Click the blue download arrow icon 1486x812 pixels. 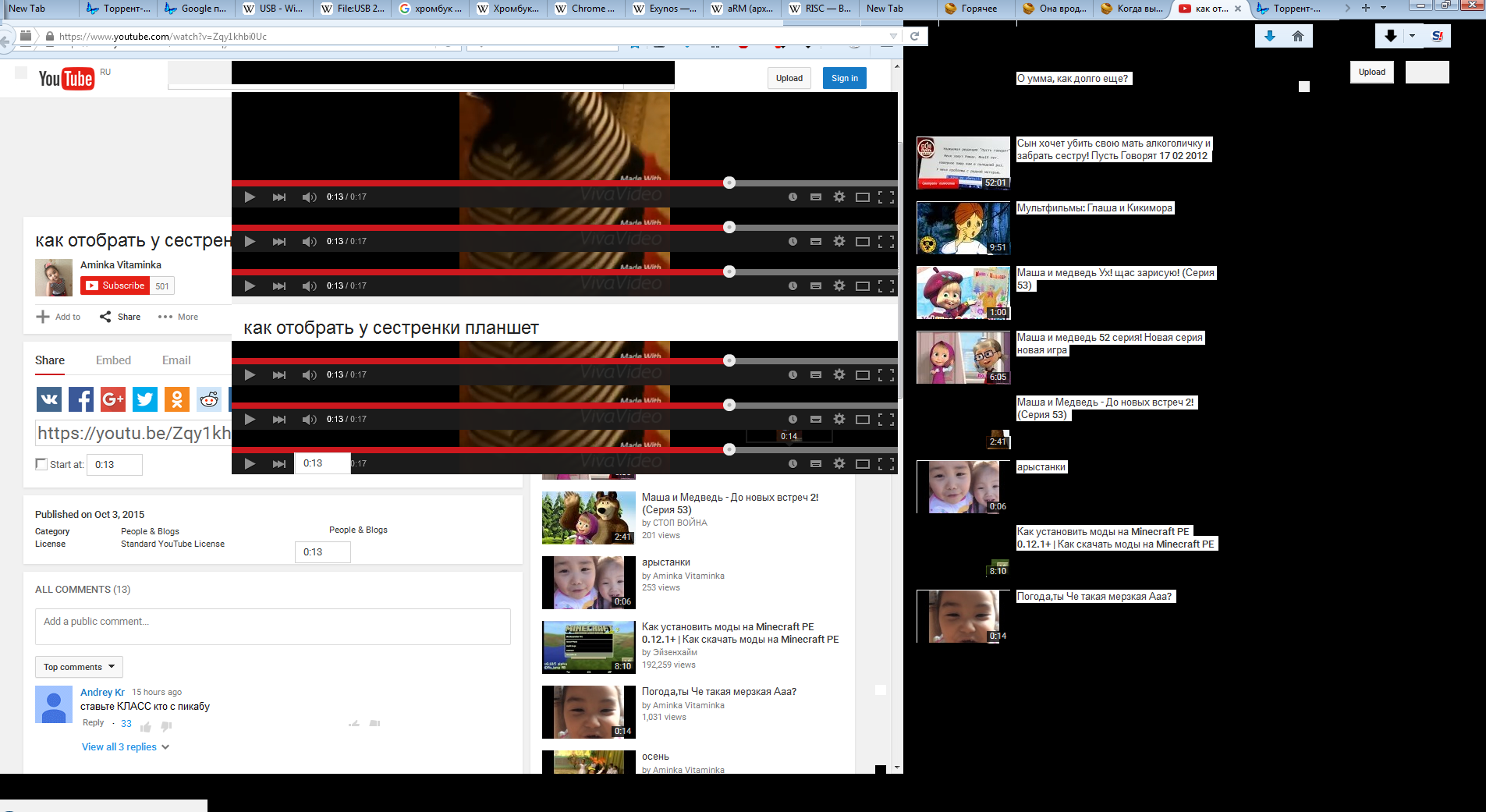[1270, 36]
